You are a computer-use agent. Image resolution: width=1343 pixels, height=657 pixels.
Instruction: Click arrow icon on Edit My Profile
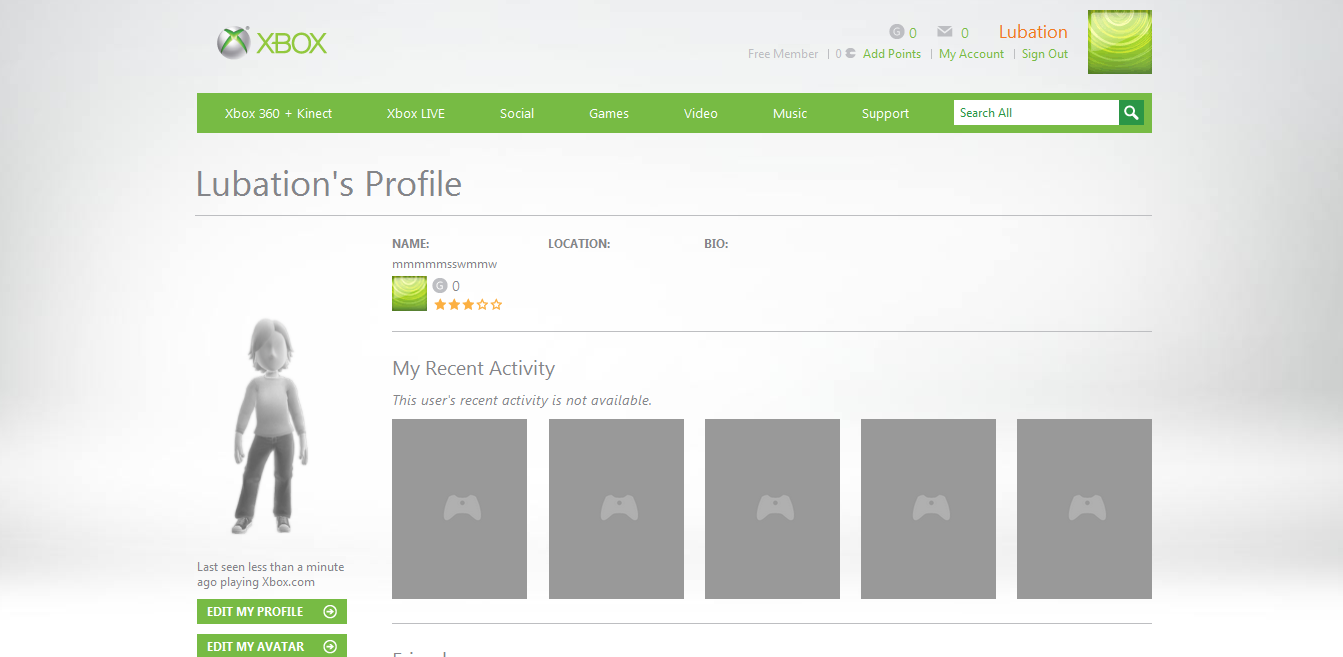click(330, 612)
